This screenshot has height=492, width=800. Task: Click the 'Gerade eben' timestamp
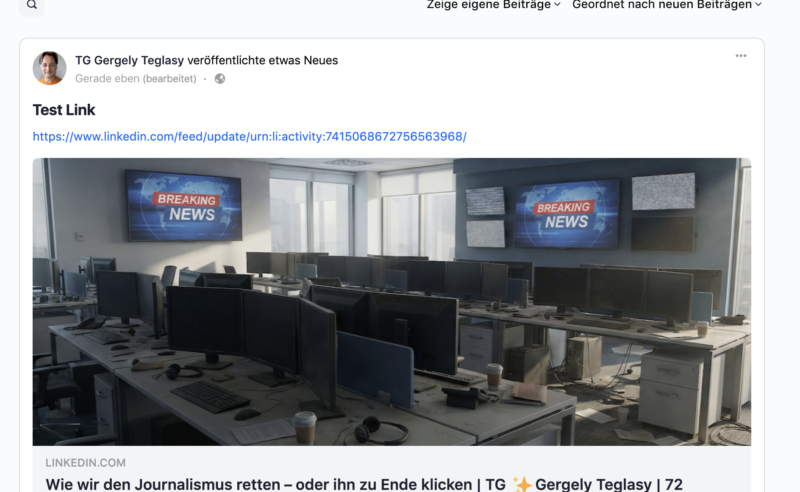tap(107, 79)
